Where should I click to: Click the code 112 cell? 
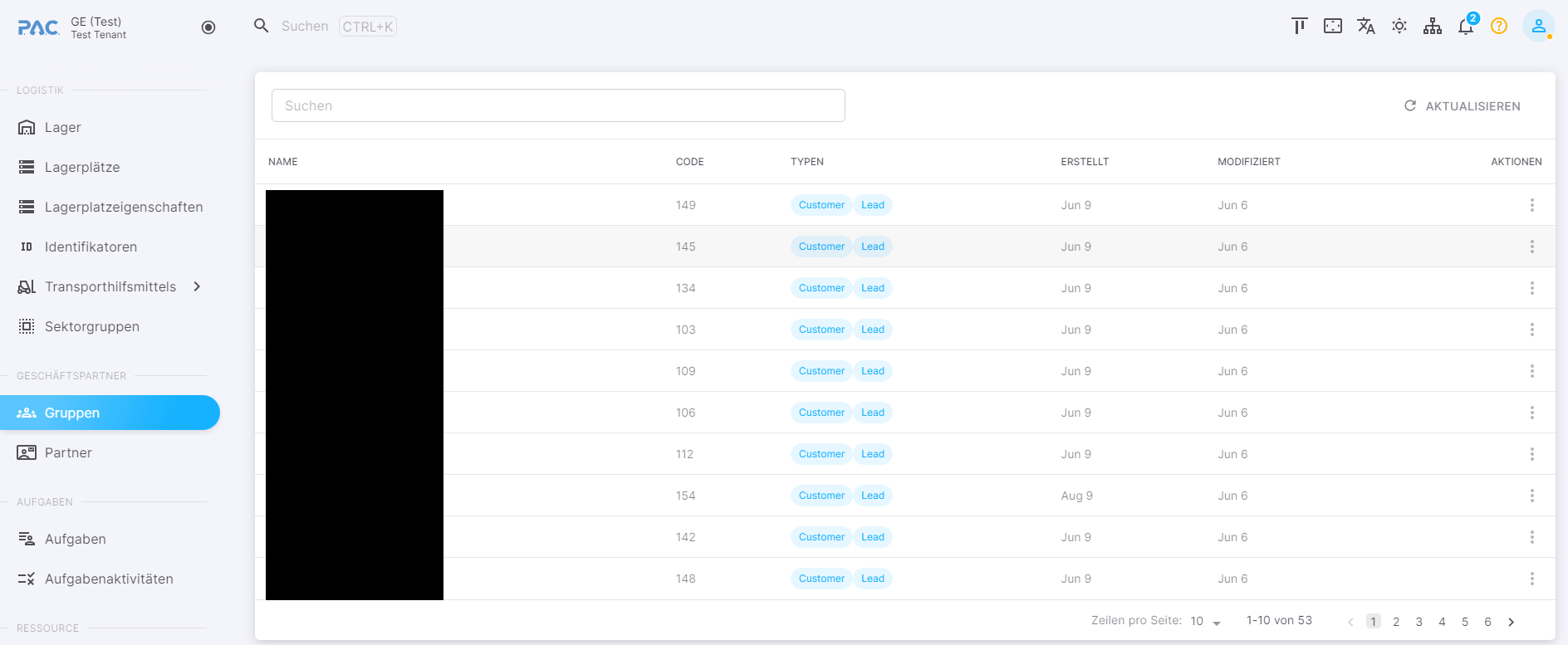684,454
